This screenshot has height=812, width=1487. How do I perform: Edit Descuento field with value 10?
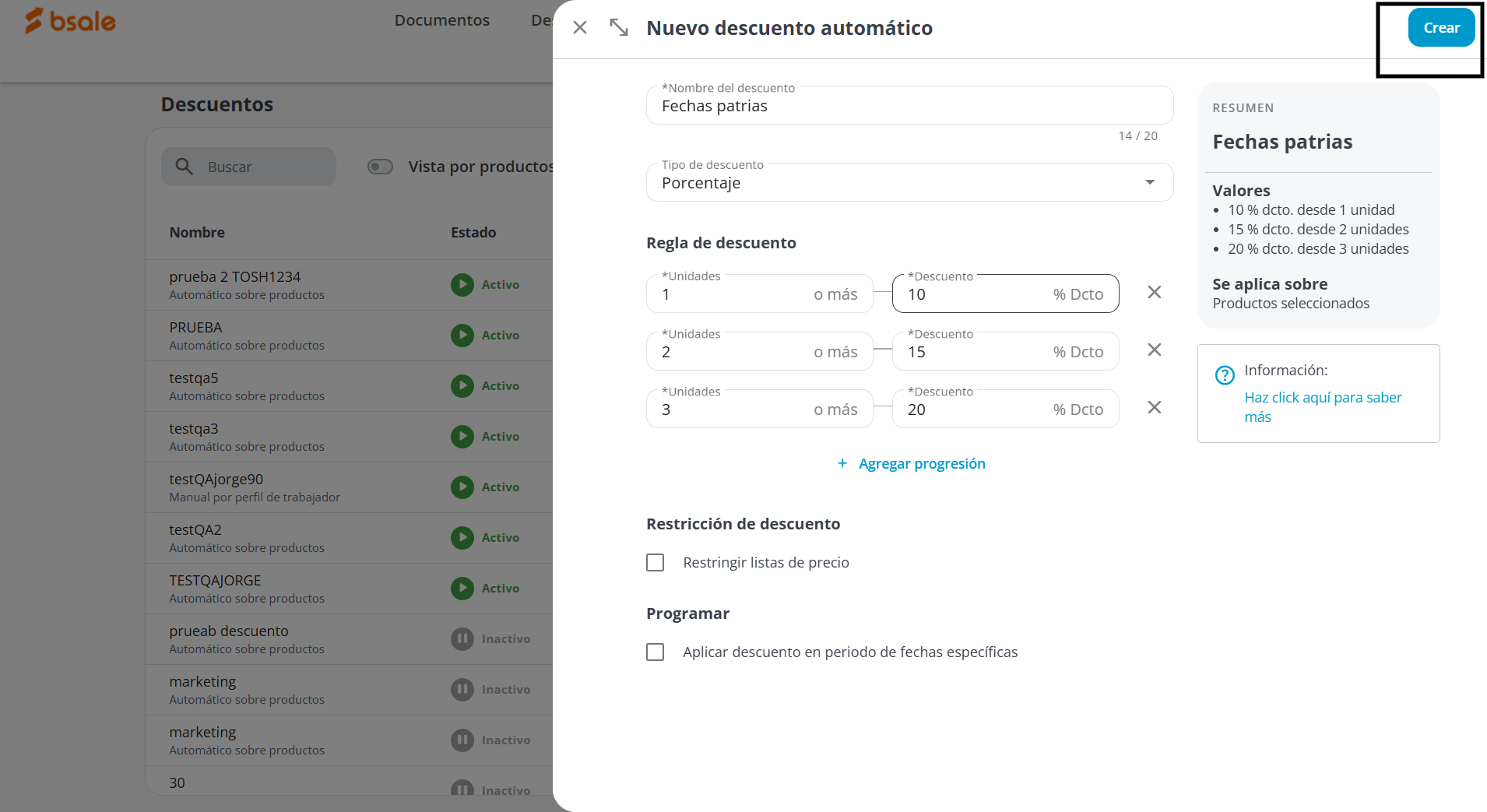pos(1005,294)
